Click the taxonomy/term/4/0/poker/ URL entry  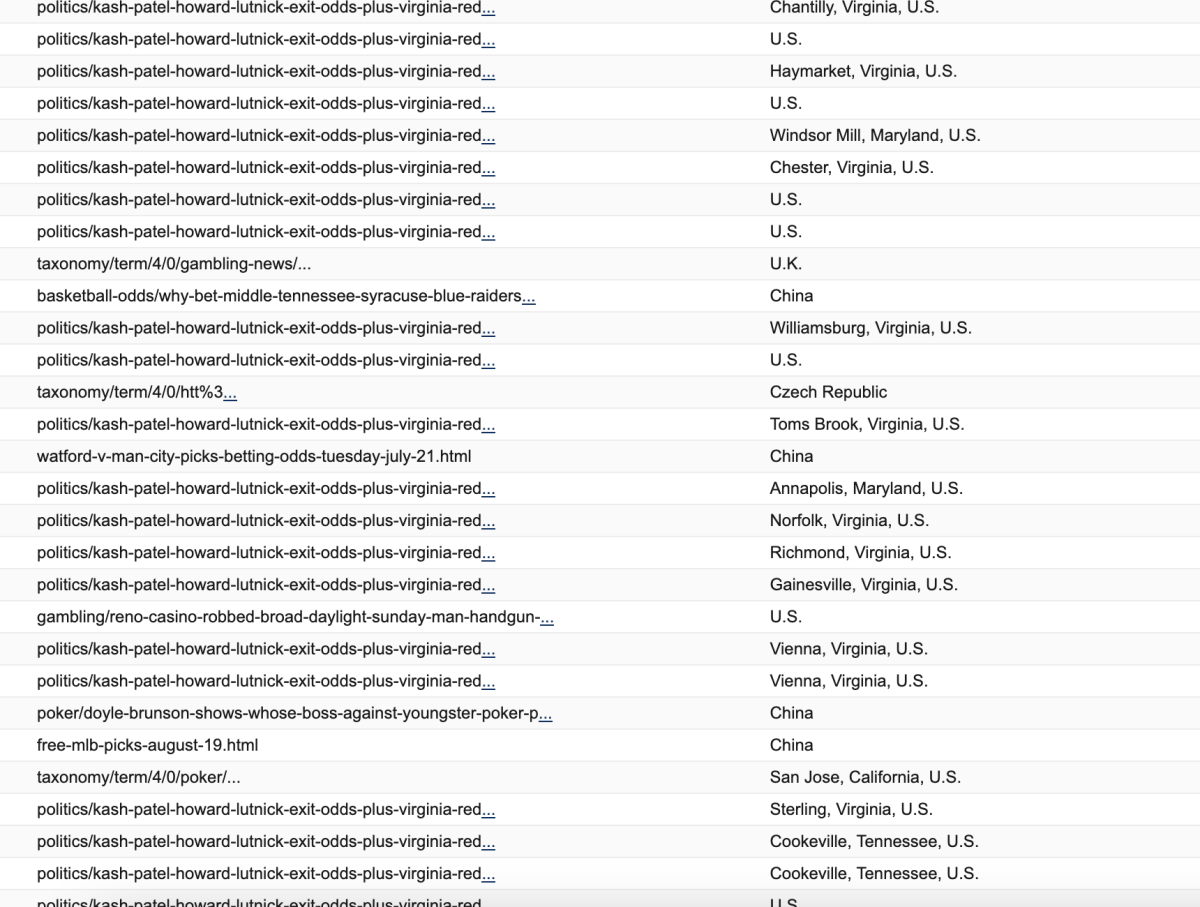click(x=138, y=778)
